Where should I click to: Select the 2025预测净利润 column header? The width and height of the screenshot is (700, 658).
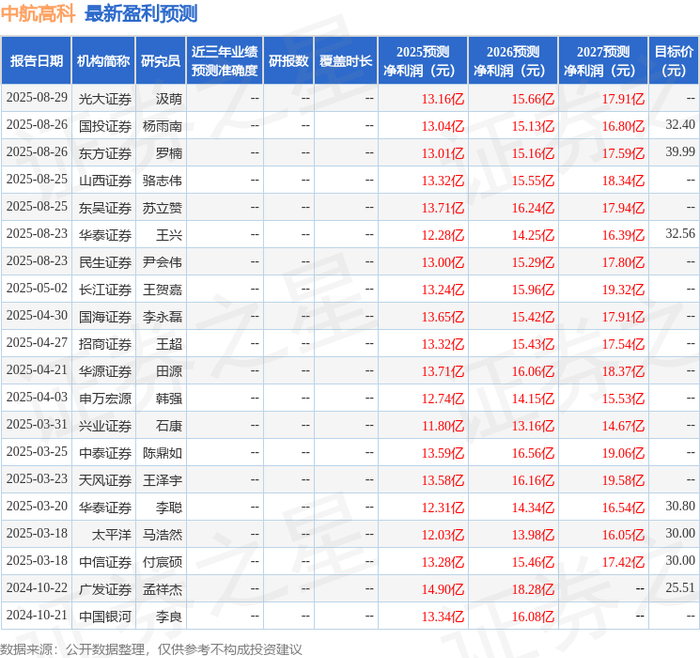(423, 61)
